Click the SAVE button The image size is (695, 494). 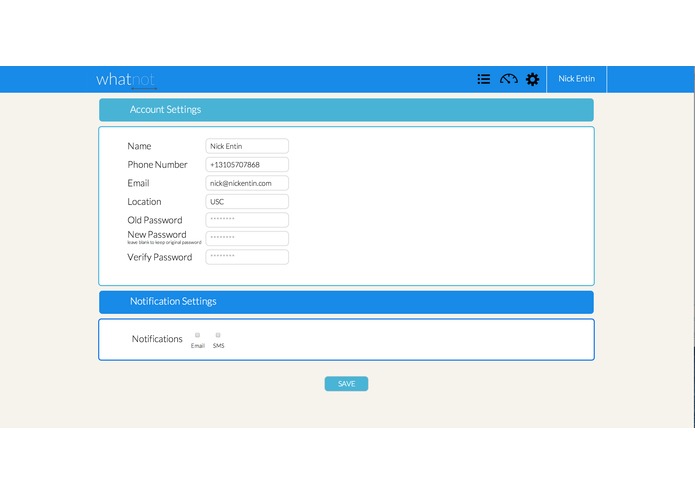coord(346,384)
